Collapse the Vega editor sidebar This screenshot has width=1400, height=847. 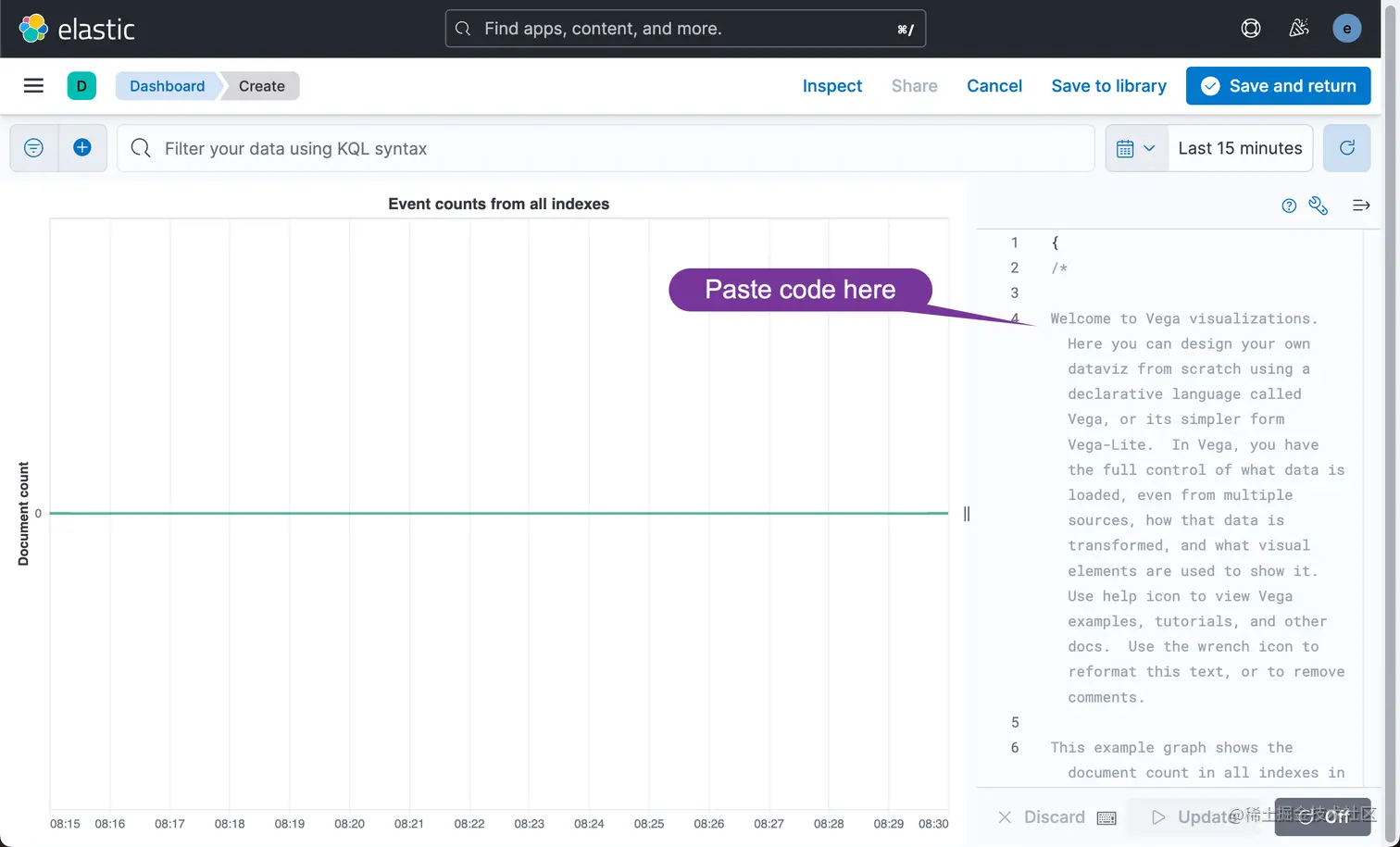(x=1361, y=206)
